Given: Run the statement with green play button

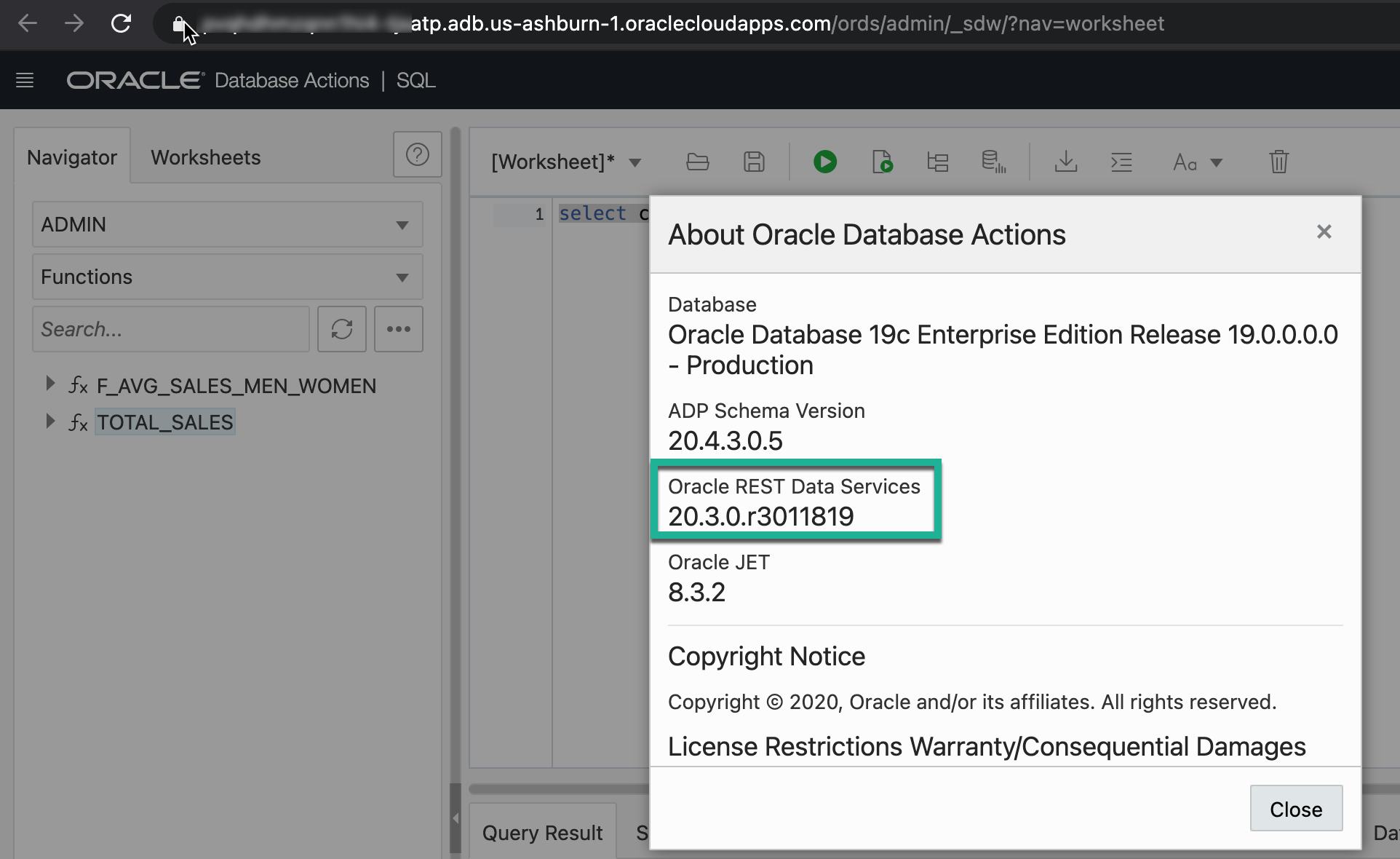Looking at the screenshot, I should [824, 162].
